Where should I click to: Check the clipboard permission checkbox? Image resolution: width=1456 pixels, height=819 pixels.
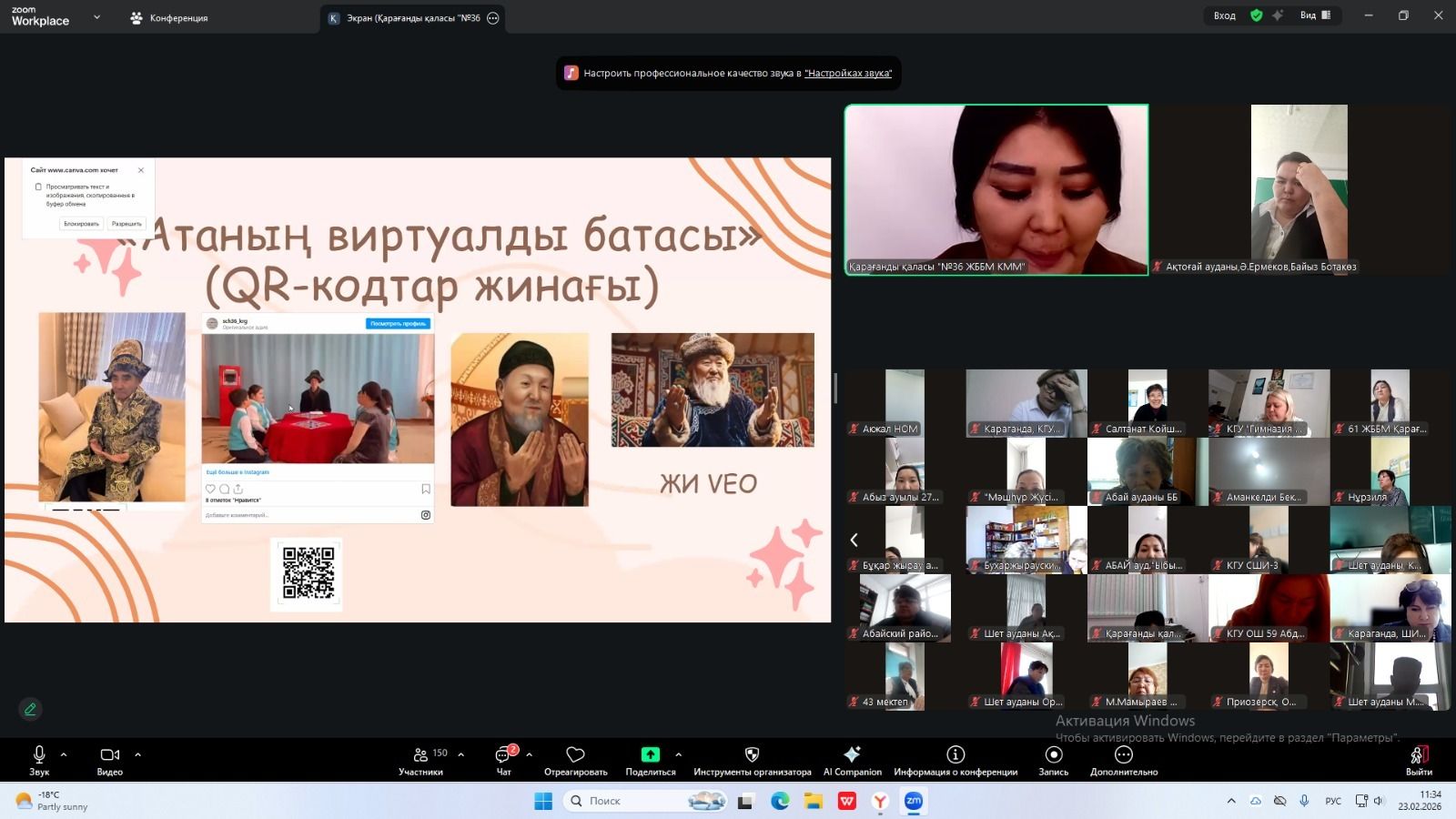(x=38, y=187)
